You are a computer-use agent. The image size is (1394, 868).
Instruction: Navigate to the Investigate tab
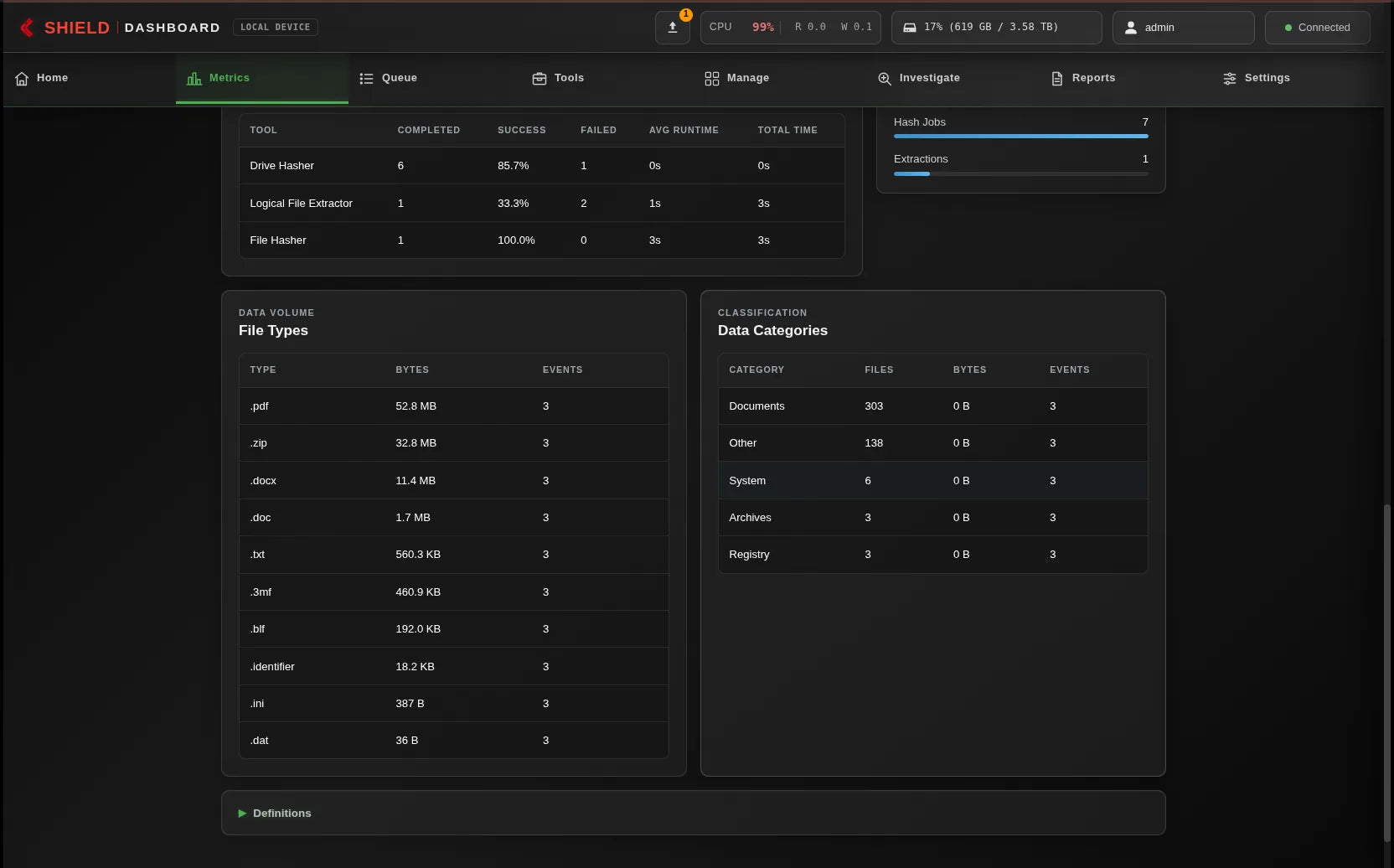tap(952, 78)
